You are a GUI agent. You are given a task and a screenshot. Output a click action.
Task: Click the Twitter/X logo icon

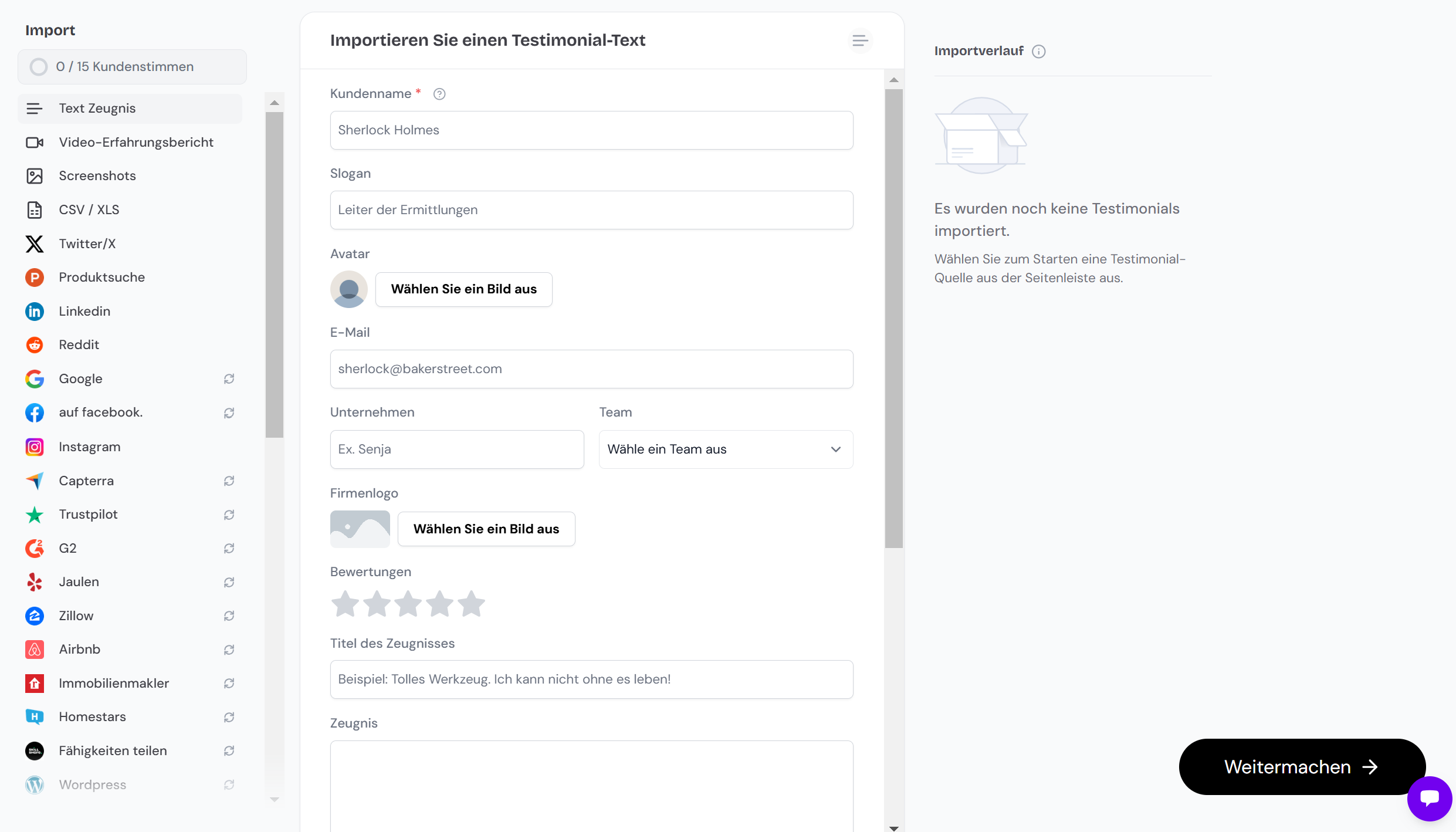pos(35,243)
